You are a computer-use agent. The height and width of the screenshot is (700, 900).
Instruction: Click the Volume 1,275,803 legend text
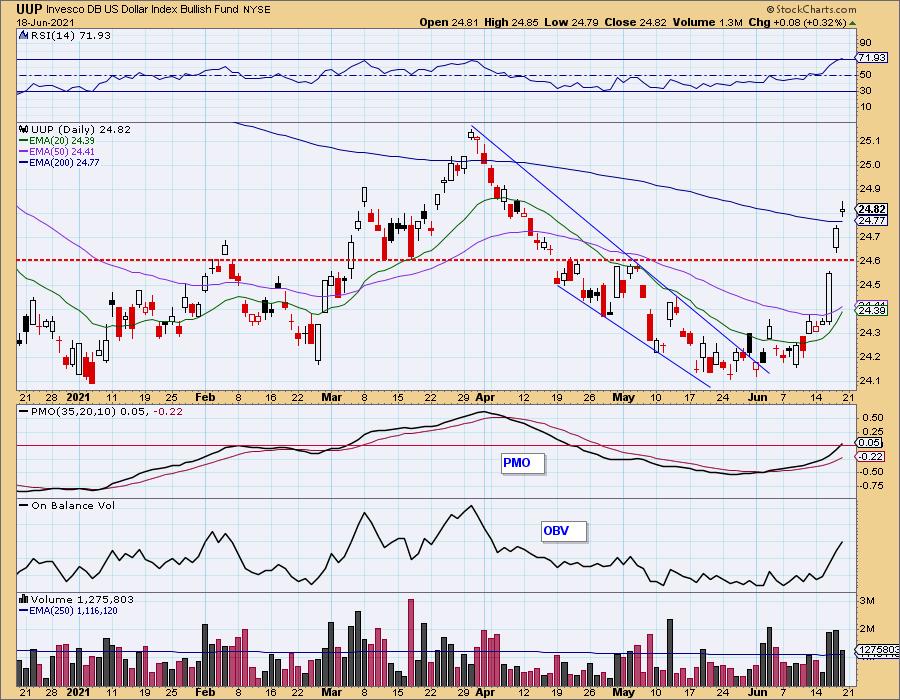[82, 600]
